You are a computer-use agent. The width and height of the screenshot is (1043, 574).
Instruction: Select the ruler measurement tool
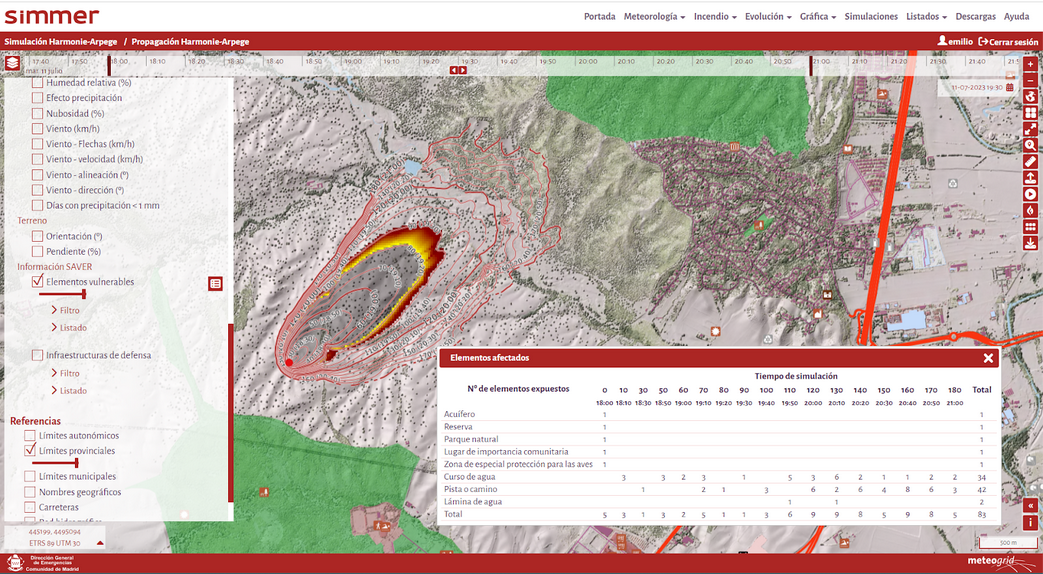(1030, 162)
